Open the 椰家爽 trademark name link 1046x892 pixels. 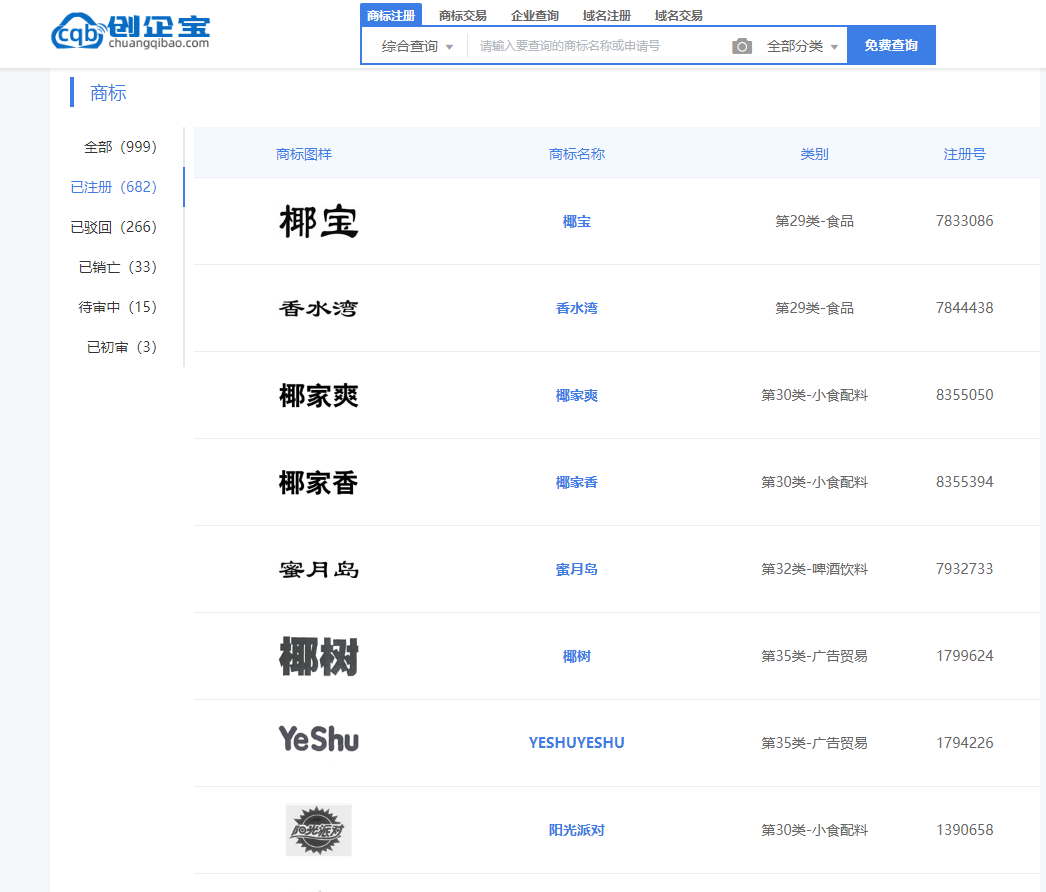tap(577, 396)
